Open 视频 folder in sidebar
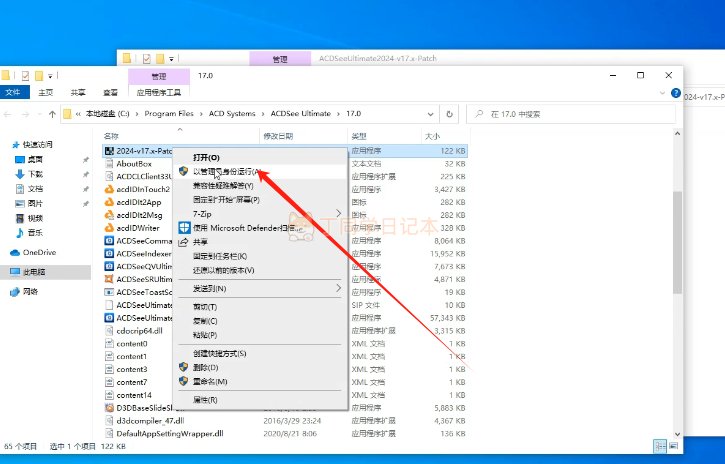 coord(35,218)
